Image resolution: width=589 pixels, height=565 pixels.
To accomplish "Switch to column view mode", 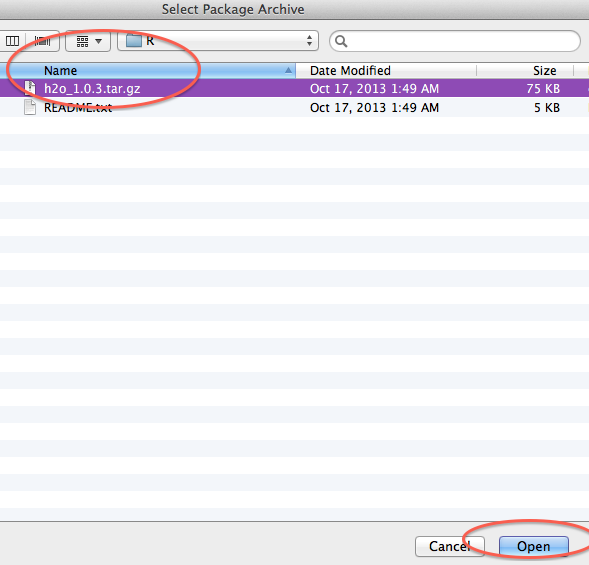I will tap(12, 41).
